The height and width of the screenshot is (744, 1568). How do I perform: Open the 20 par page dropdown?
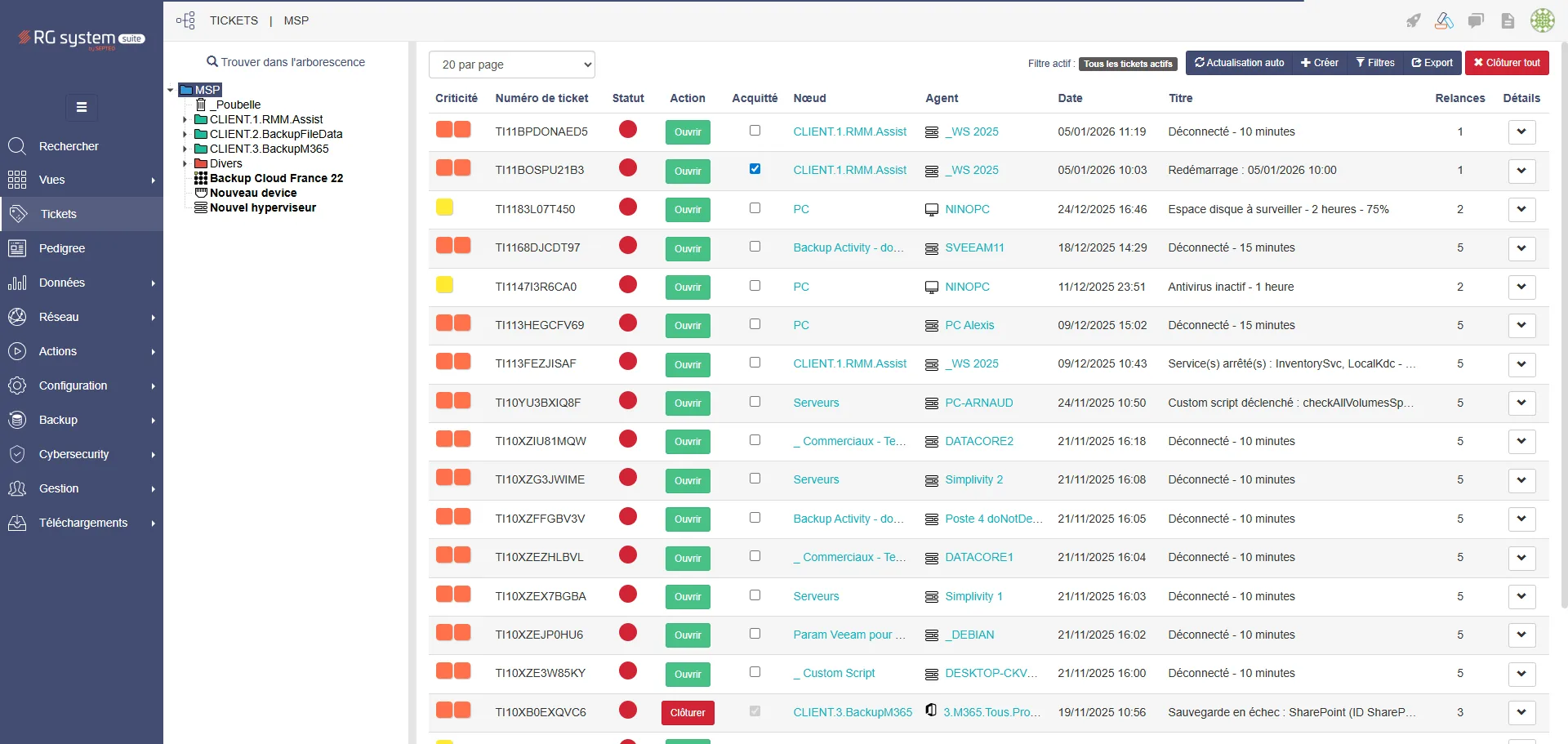click(511, 65)
